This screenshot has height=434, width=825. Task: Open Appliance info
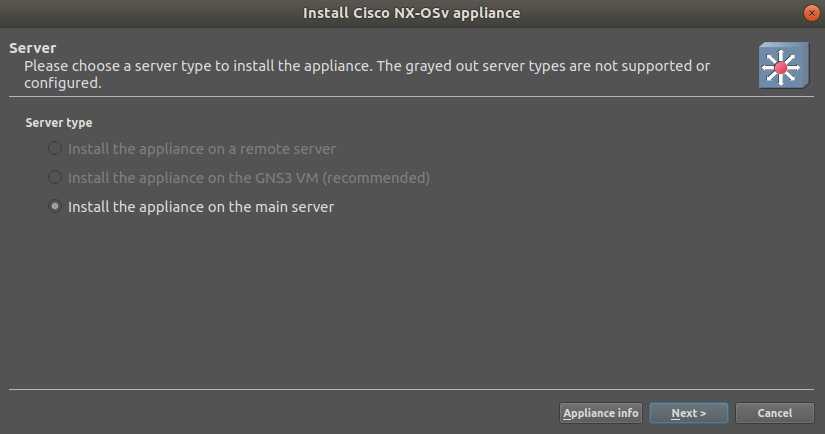coord(600,413)
